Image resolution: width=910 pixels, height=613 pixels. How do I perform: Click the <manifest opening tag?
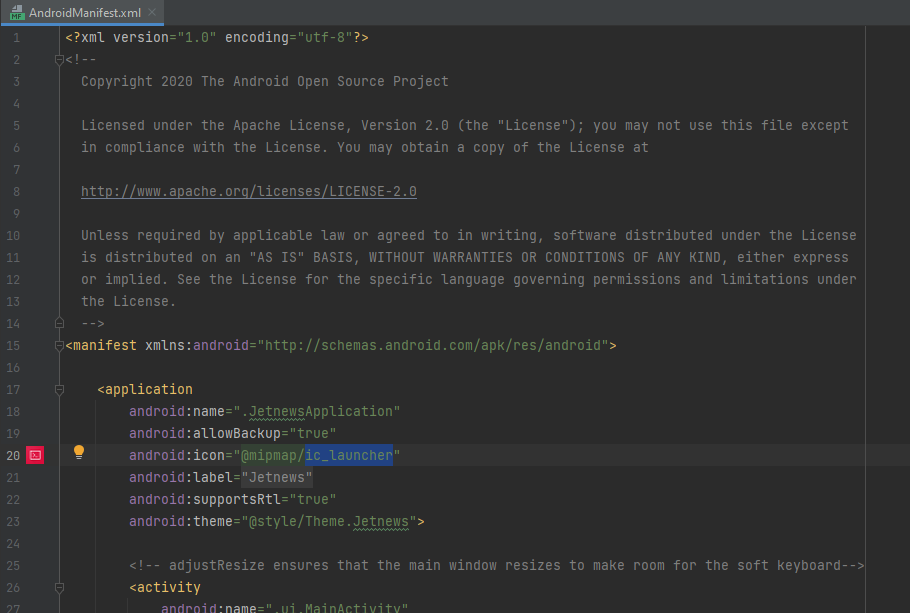click(101, 345)
